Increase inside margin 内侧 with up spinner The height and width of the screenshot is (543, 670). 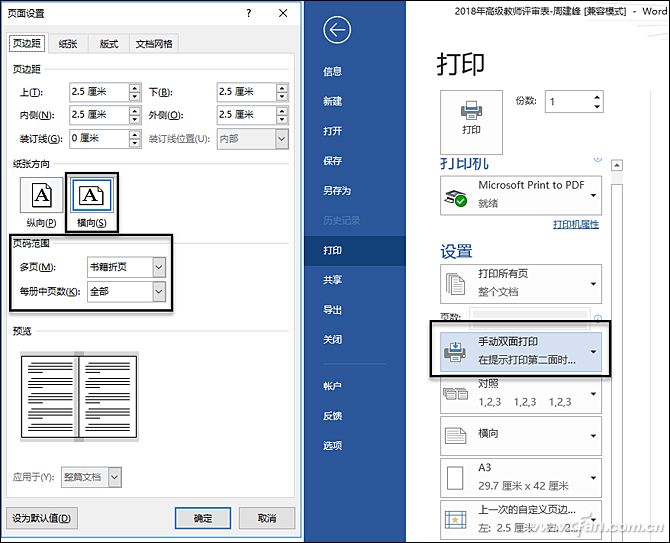135,111
